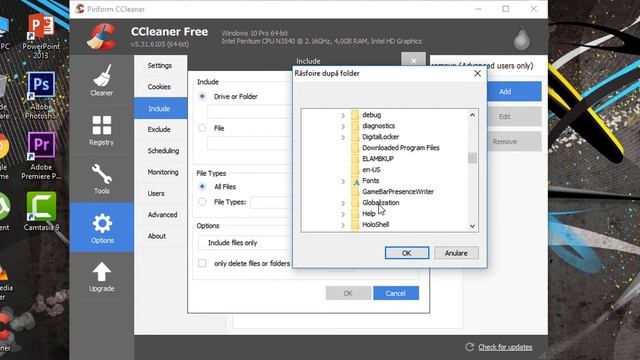Open PowerPoint 2013 desktop shortcut

tap(41, 37)
